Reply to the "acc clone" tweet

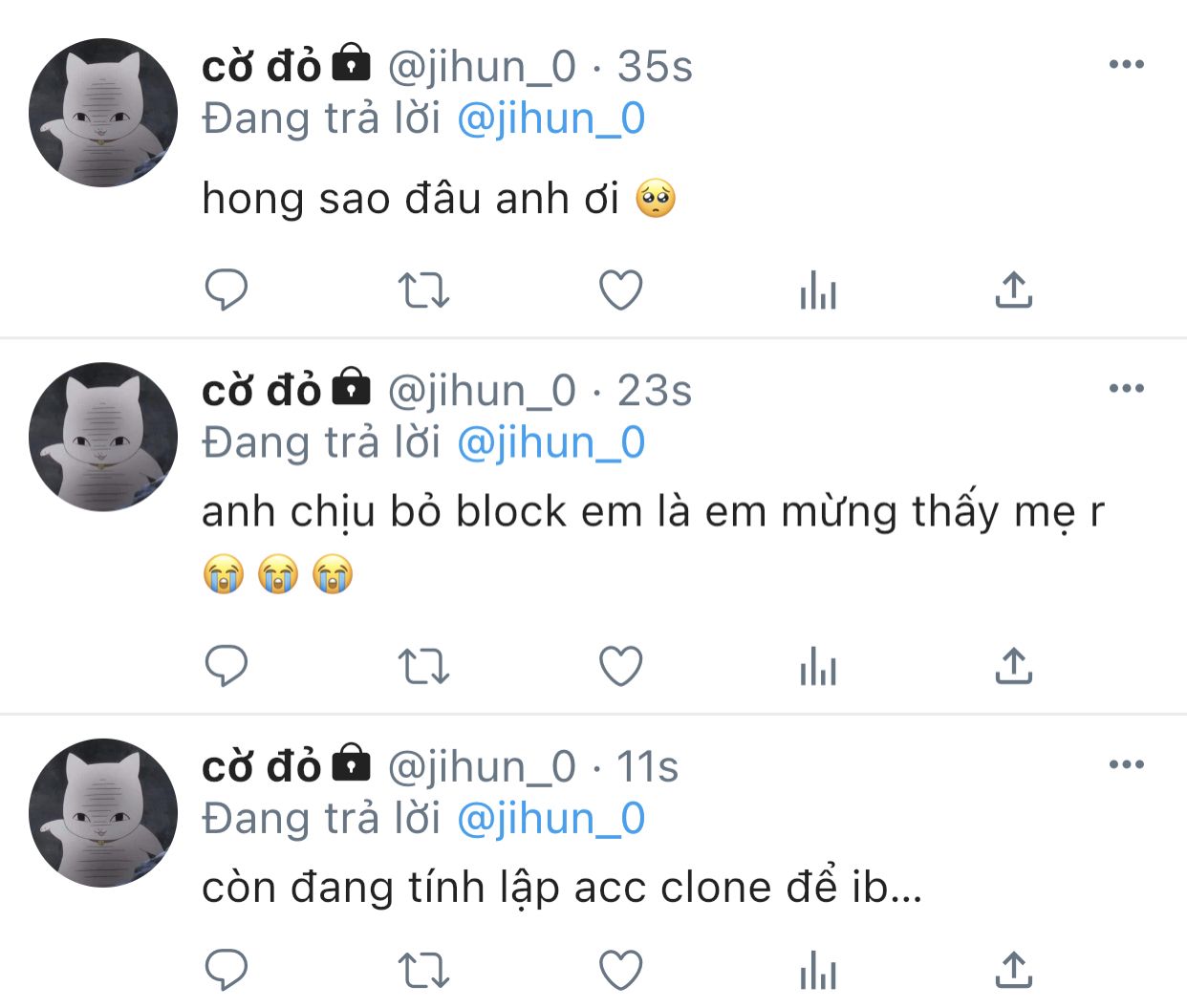(227, 971)
